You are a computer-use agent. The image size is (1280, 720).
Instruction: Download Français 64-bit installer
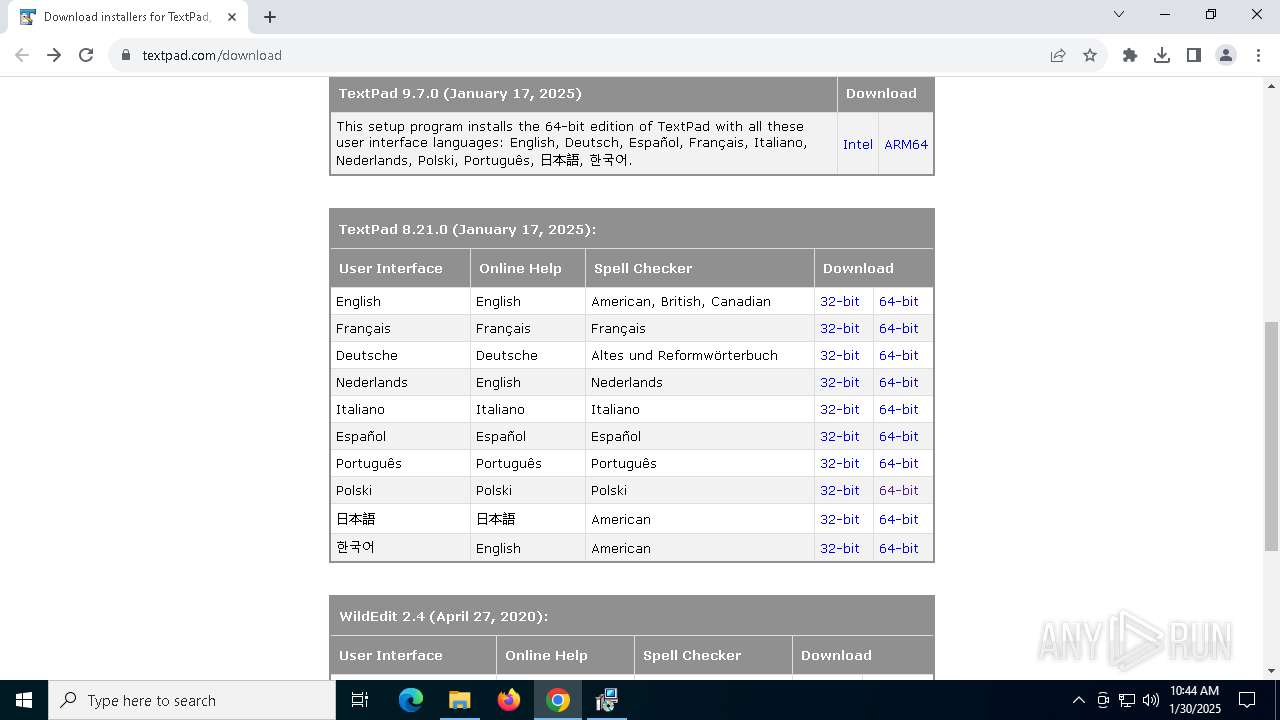click(x=899, y=328)
